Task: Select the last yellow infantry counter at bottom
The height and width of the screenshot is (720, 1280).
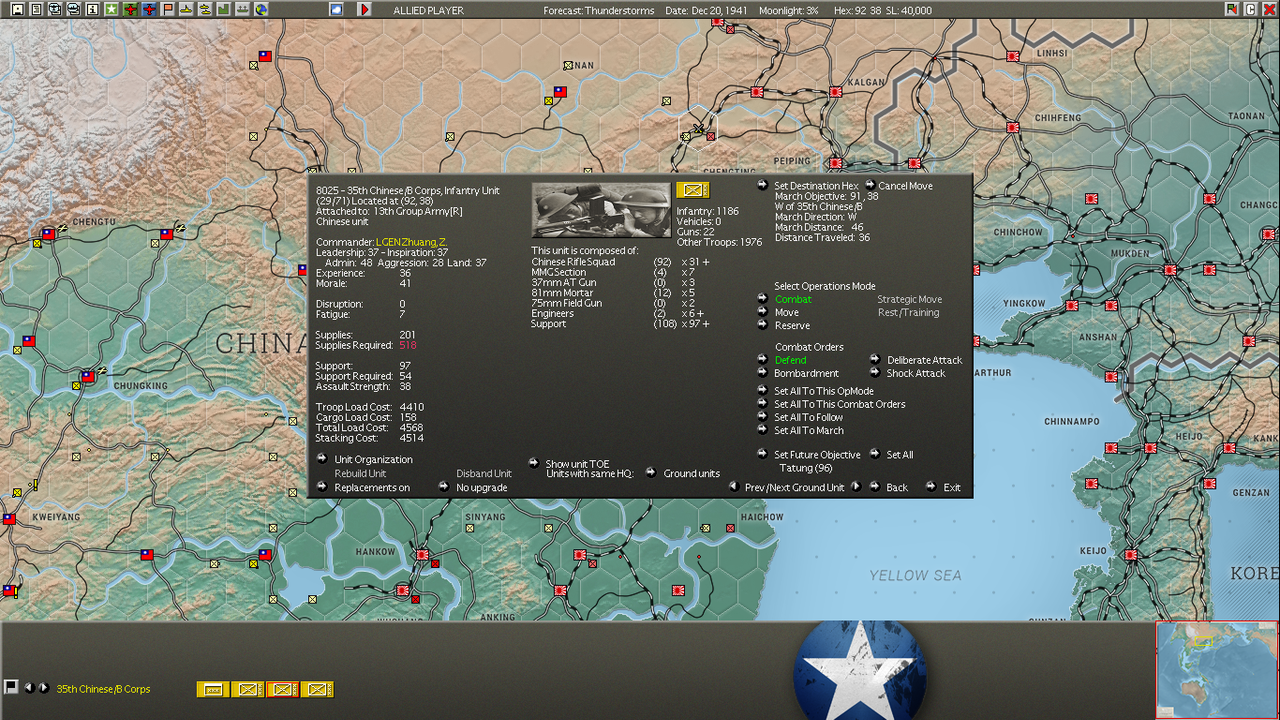Action: [x=317, y=689]
